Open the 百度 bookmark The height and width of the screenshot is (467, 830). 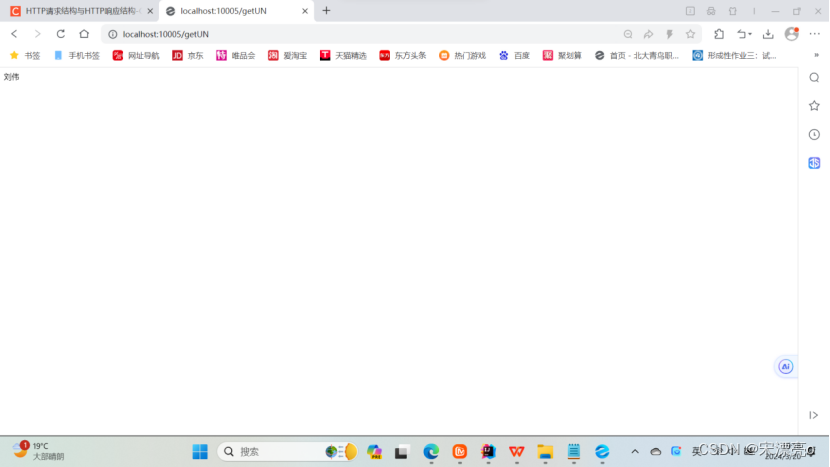(515, 55)
